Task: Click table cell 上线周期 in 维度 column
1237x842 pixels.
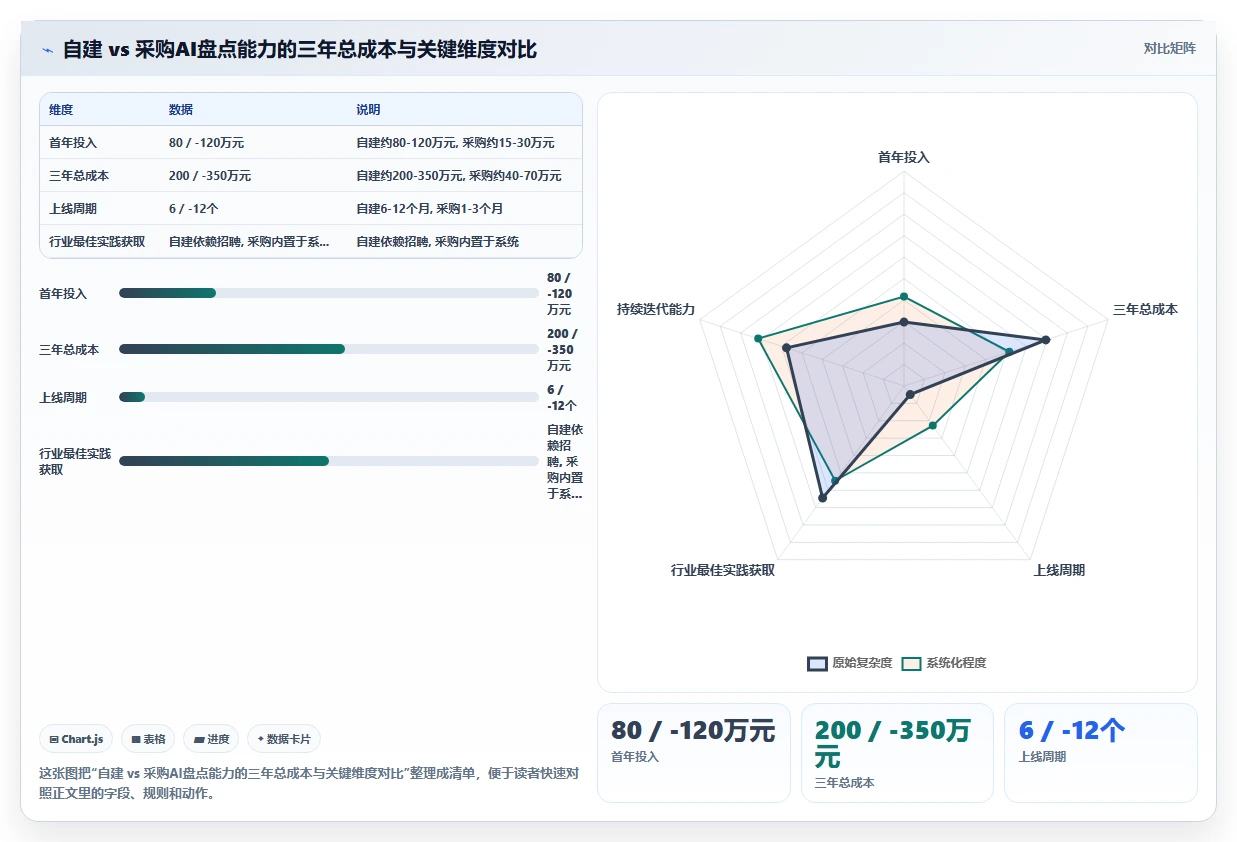Action: (x=73, y=209)
